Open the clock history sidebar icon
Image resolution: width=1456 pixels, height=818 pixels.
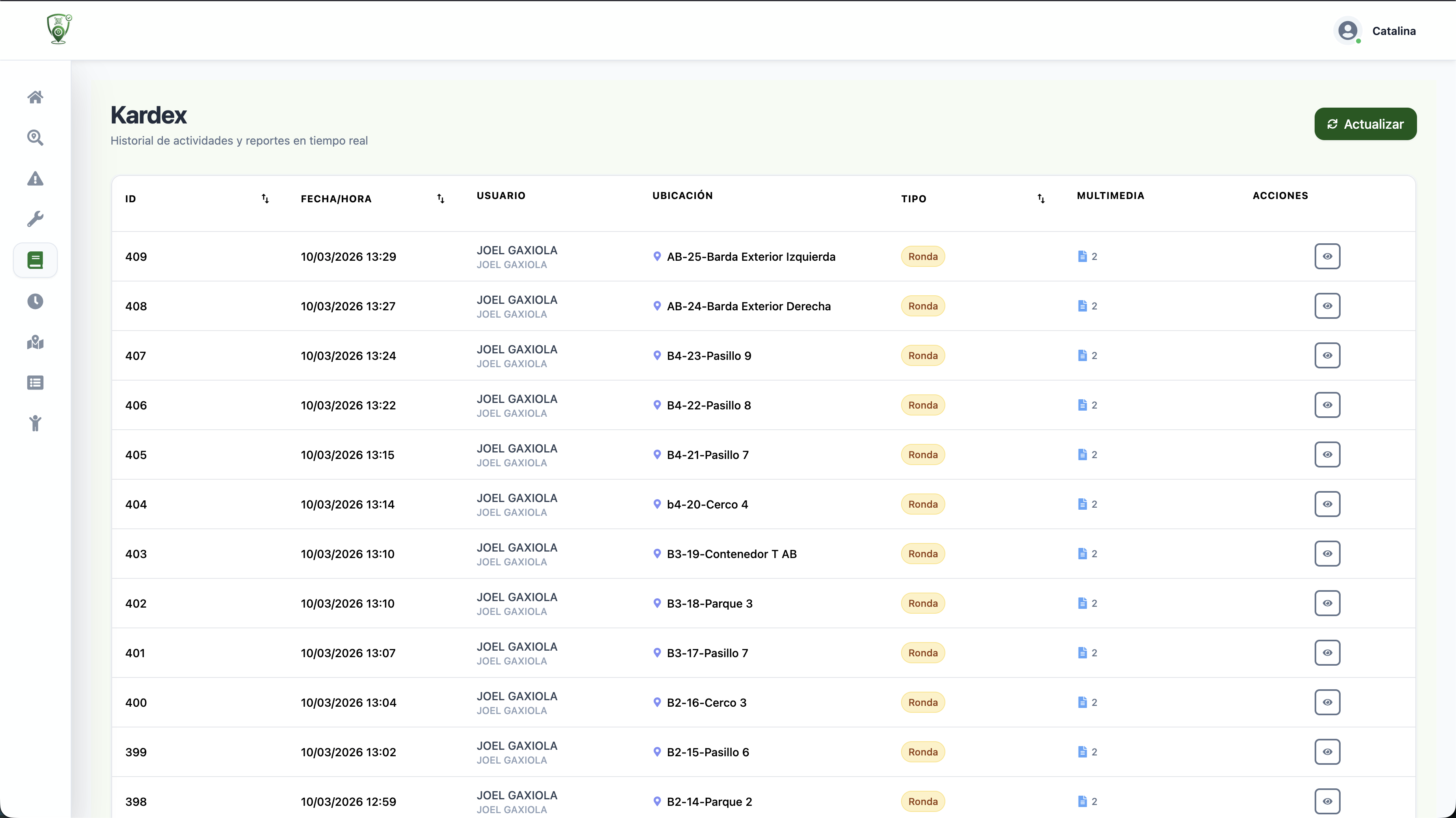coord(35,301)
